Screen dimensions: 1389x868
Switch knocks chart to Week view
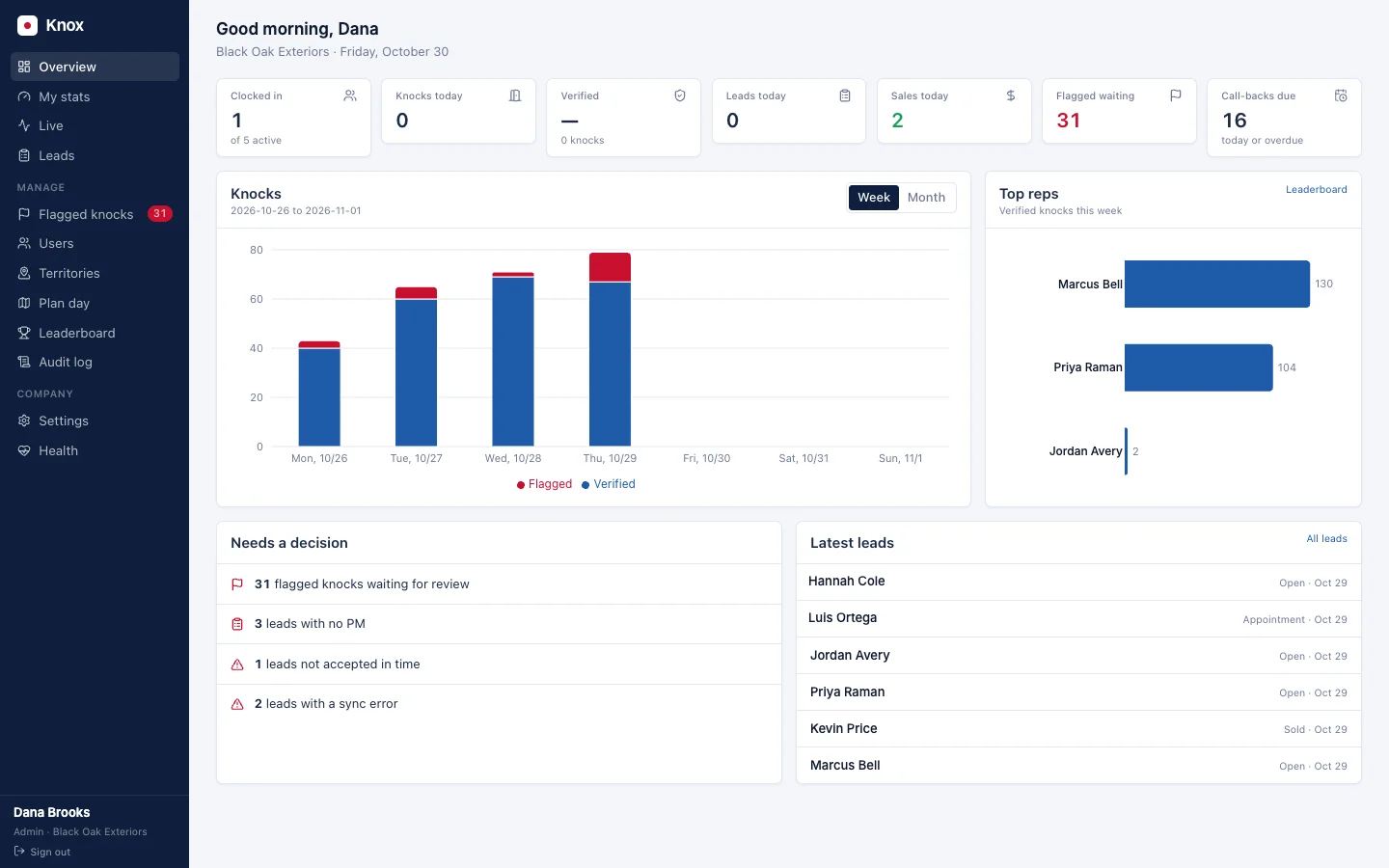click(874, 198)
